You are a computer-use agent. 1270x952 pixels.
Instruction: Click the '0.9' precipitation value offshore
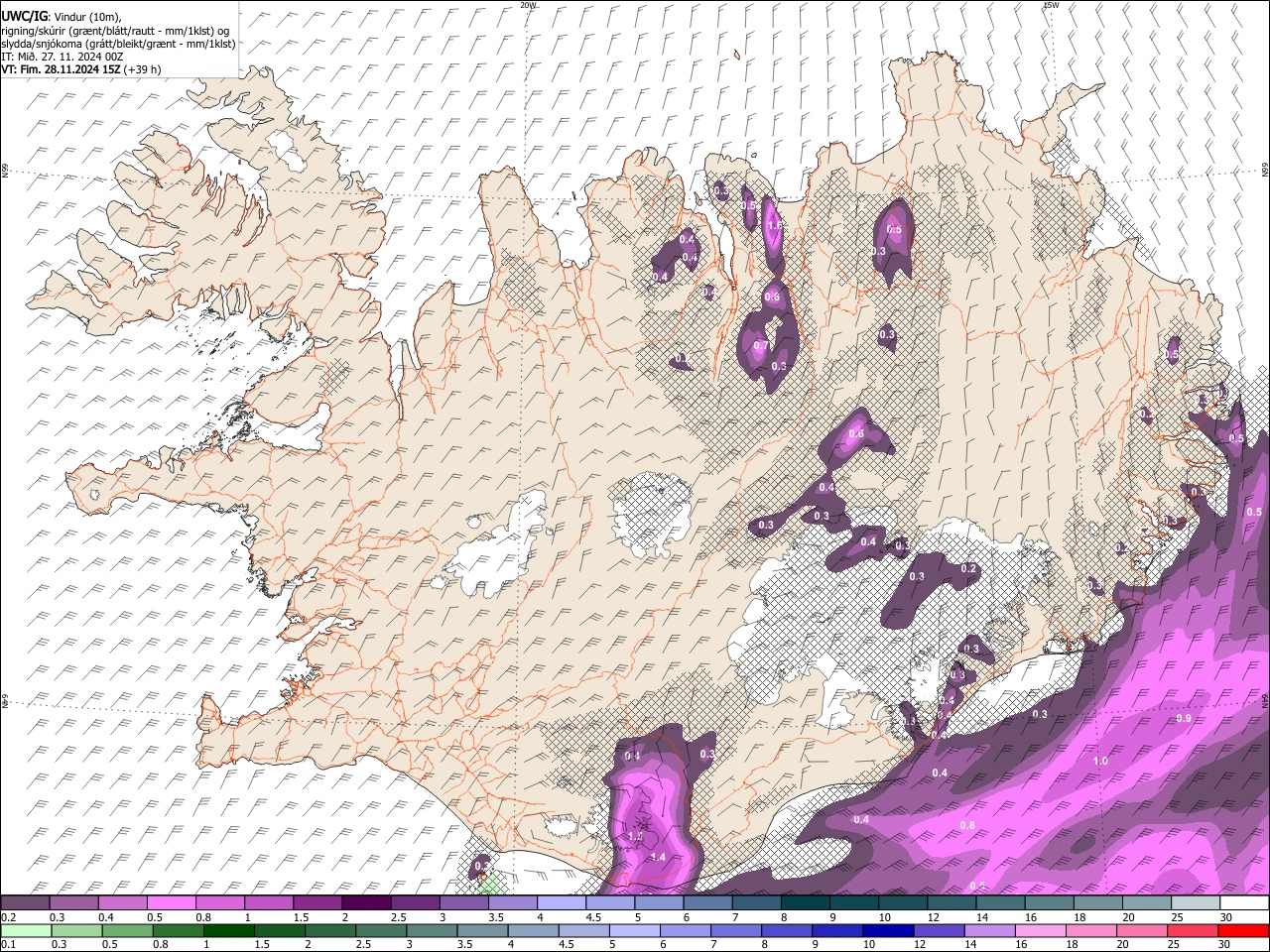[1184, 718]
